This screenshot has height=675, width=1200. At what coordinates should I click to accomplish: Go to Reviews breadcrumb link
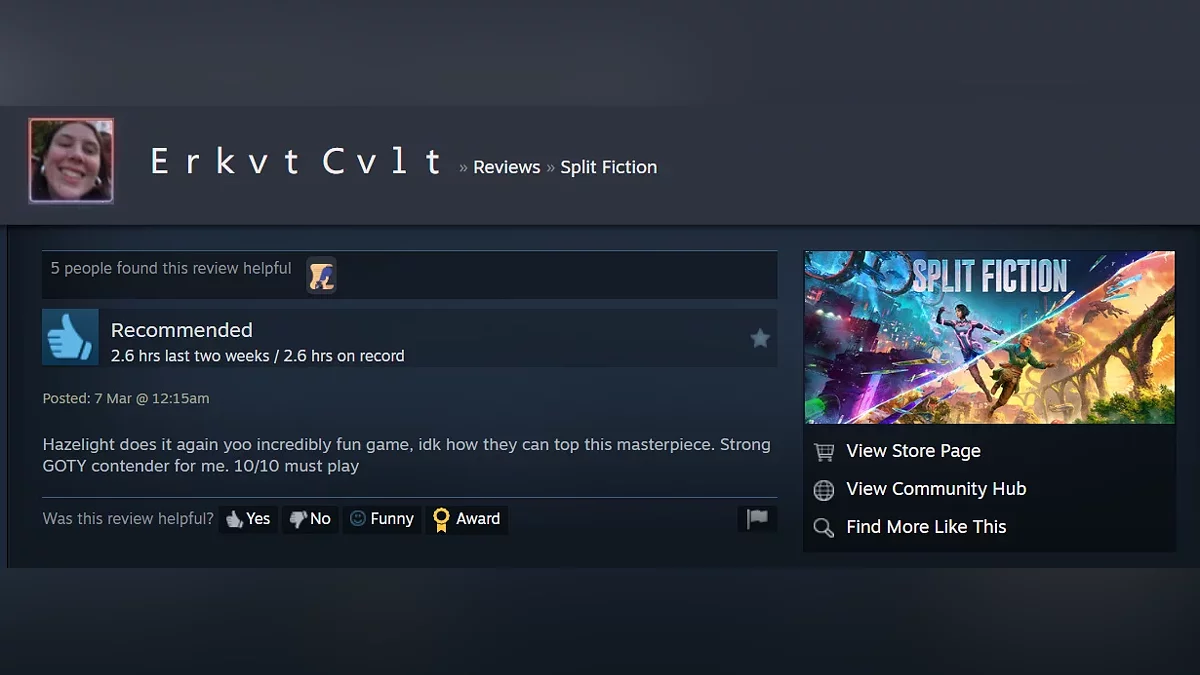(507, 167)
